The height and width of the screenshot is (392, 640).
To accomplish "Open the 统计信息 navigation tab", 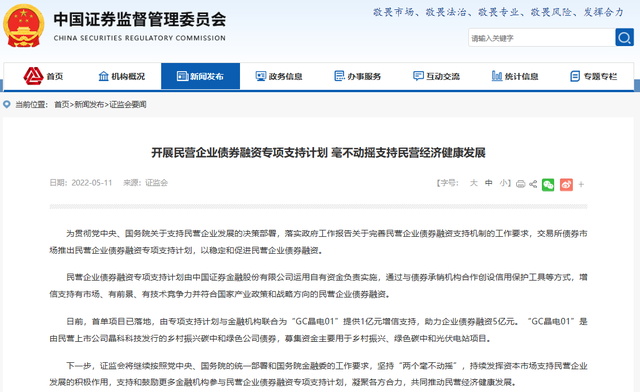I will pos(515,76).
